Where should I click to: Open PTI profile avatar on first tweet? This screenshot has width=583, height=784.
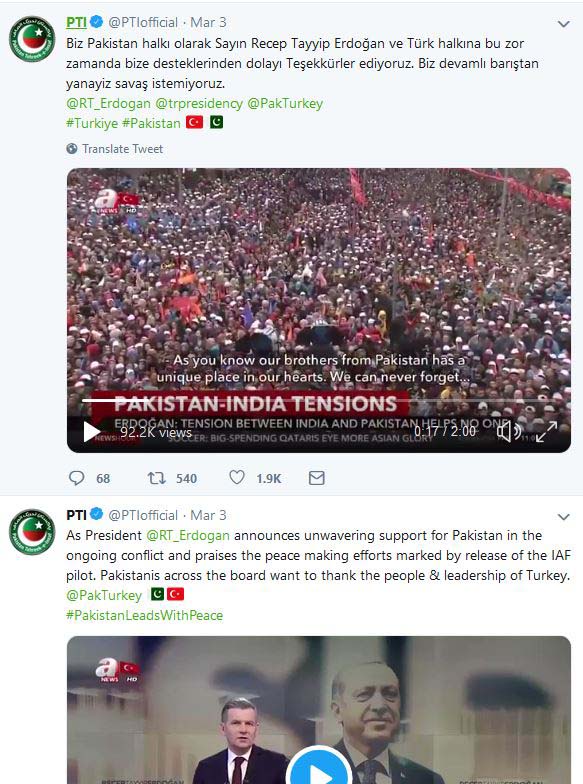[32, 39]
